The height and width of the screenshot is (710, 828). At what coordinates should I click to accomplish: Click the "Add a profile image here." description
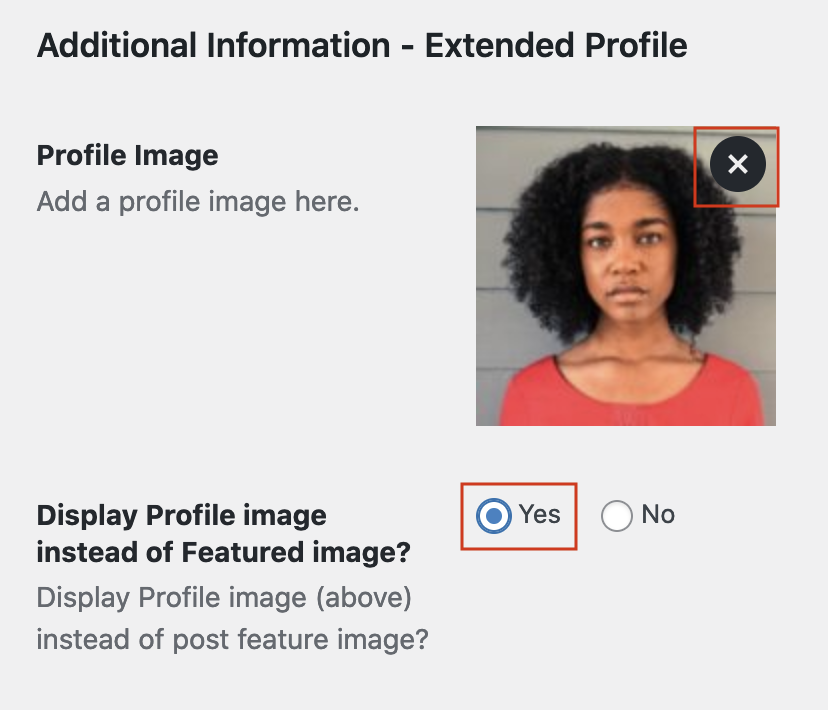click(x=197, y=202)
